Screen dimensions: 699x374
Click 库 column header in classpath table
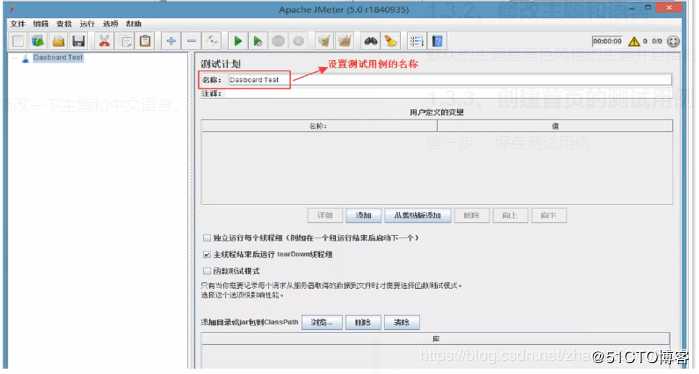[x=436, y=339]
